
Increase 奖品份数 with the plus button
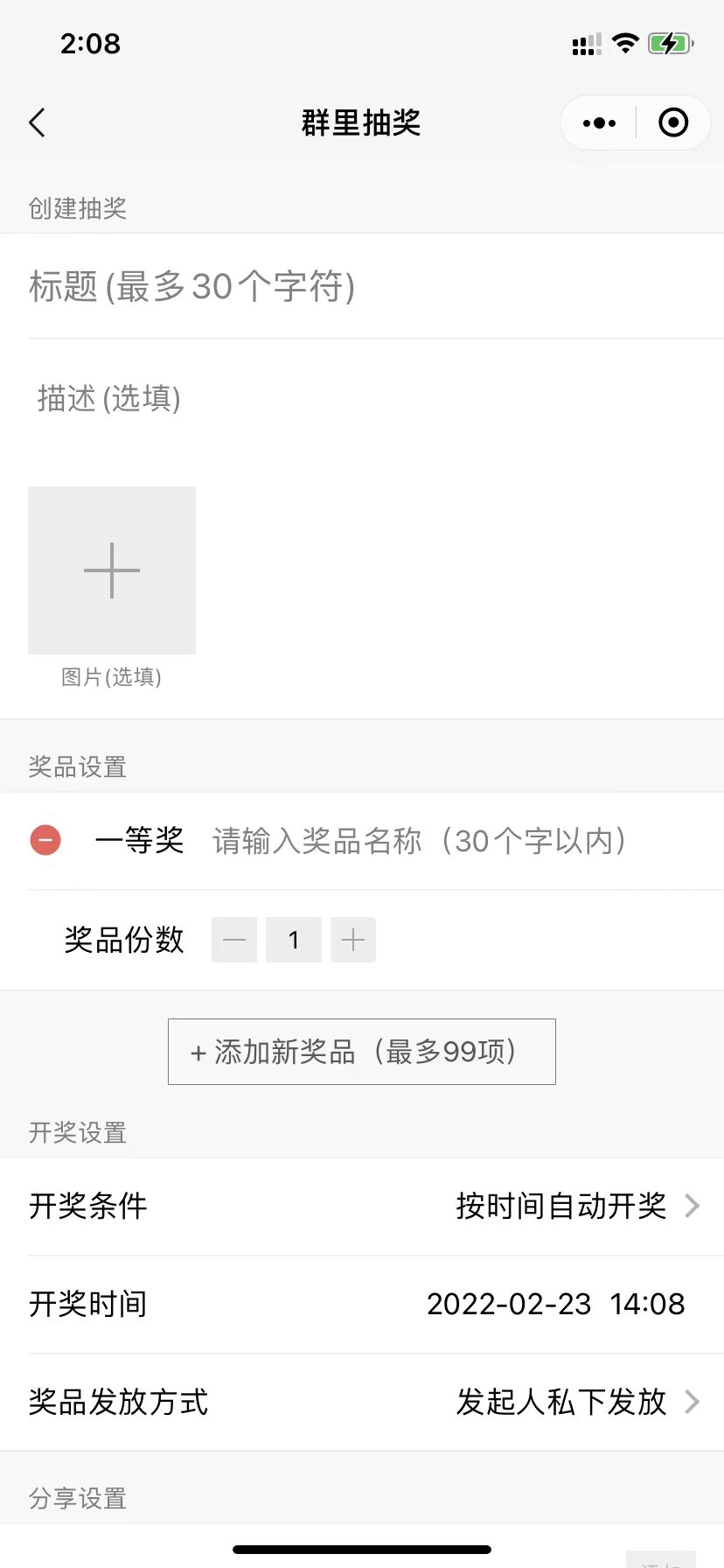tap(353, 940)
